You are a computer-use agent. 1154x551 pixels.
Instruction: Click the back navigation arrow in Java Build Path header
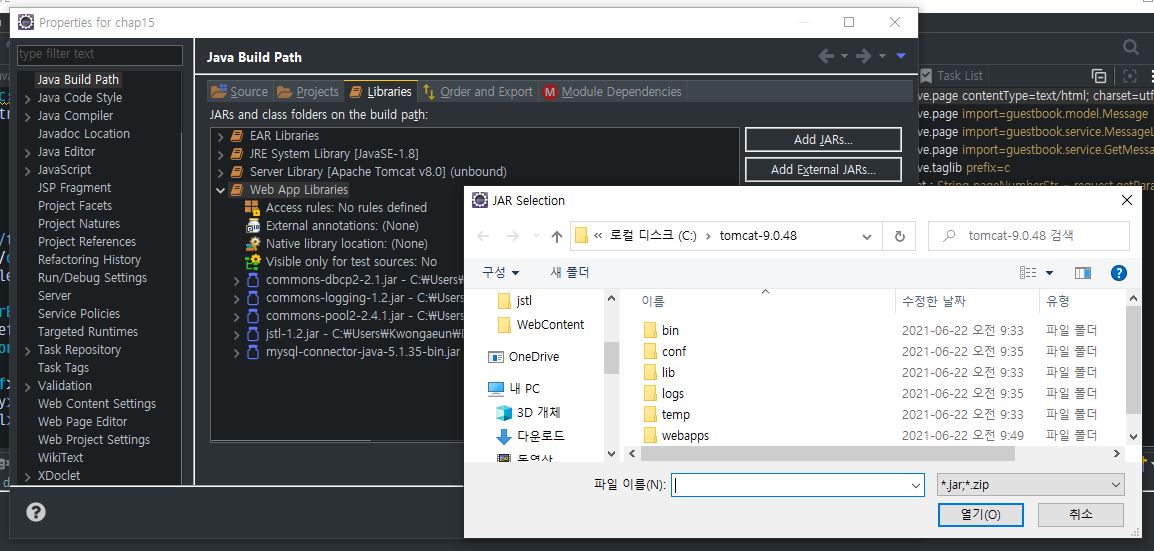826,57
